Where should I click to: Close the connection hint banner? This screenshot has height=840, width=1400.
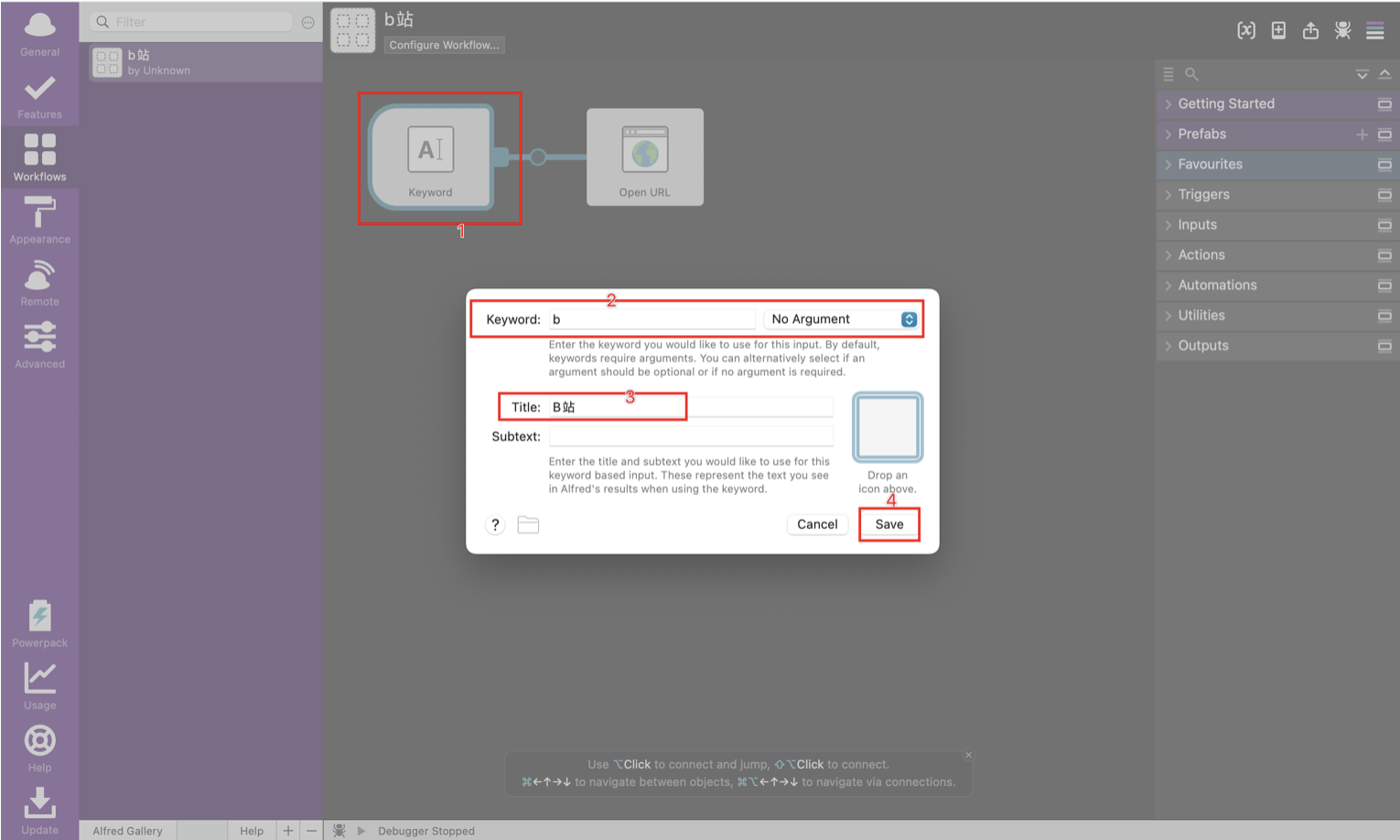[x=968, y=755]
